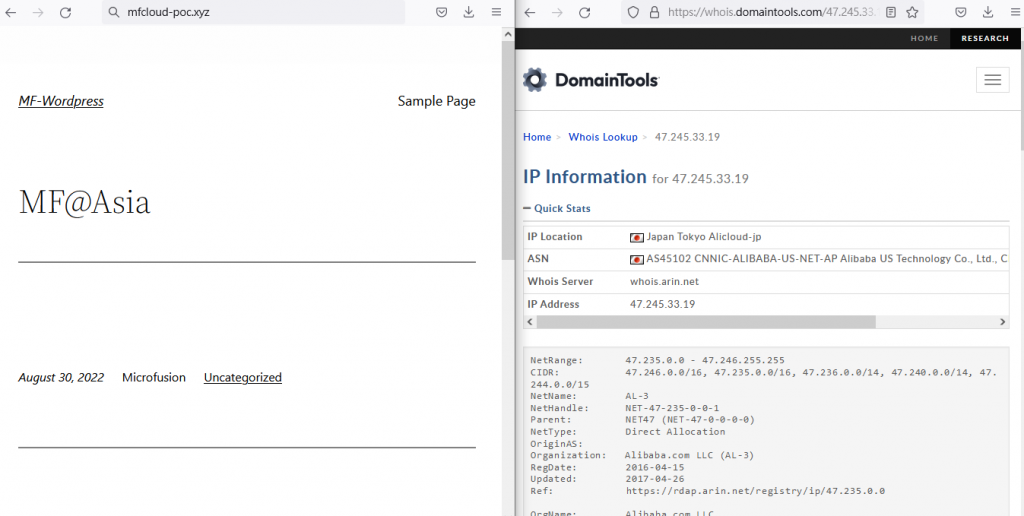Click the 'IP Information' heading
This screenshot has height=516, width=1024.
(584, 177)
